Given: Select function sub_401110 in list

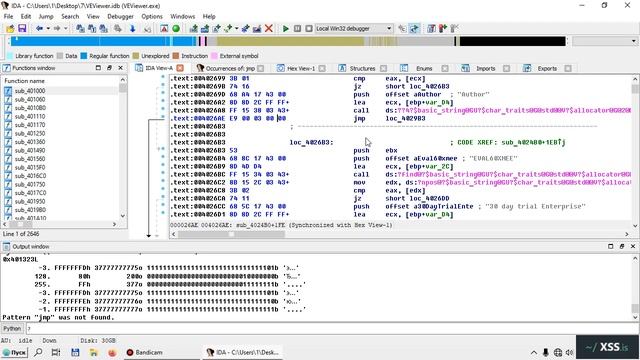Looking at the screenshot, I should click(30, 116).
